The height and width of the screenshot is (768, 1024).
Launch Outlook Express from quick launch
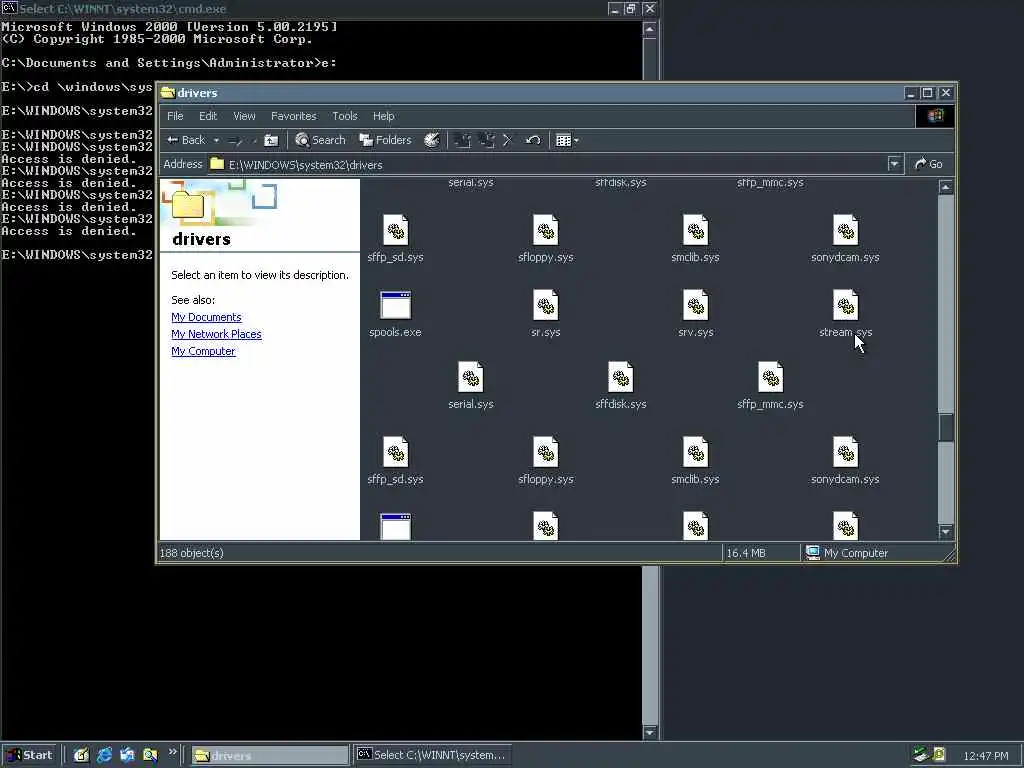(x=127, y=755)
